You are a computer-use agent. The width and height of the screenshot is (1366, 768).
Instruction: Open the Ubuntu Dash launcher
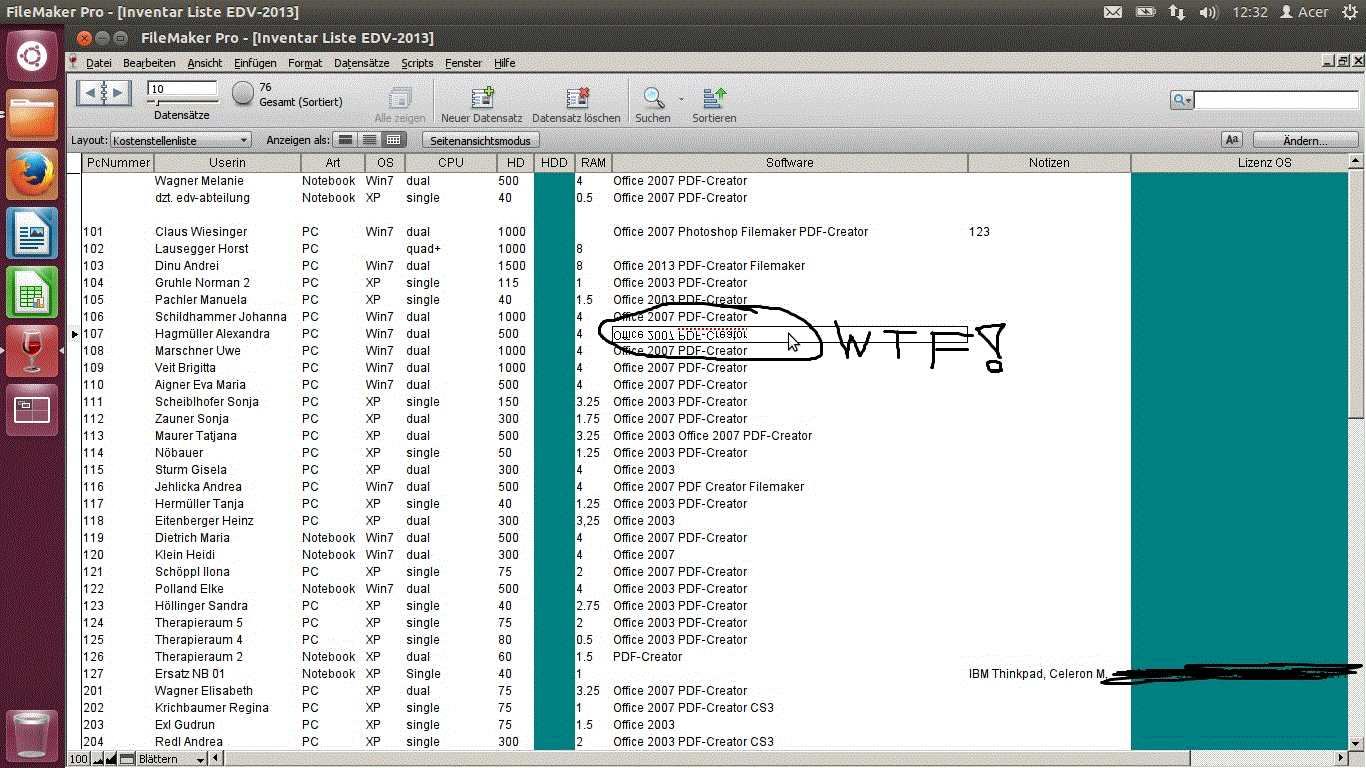32,55
